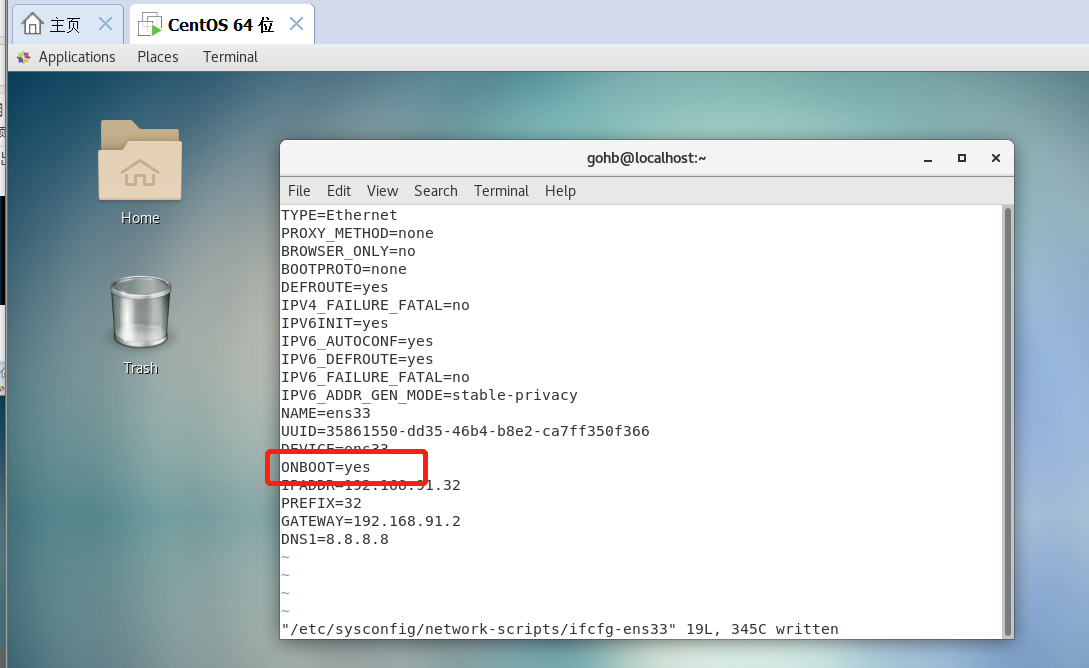Minimize the gohb@localhost terminal window
The height and width of the screenshot is (668, 1089).
tap(927, 158)
